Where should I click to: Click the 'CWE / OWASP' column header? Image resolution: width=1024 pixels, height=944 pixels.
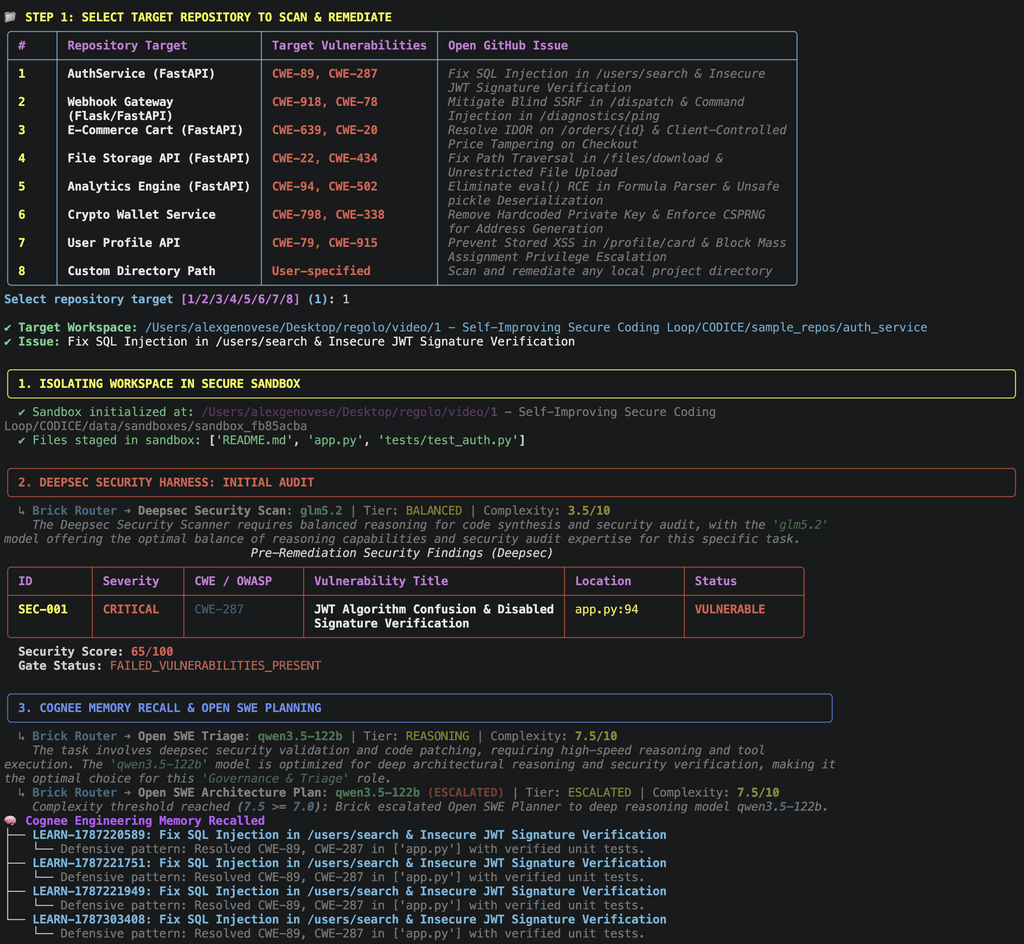[x=233, y=581]
